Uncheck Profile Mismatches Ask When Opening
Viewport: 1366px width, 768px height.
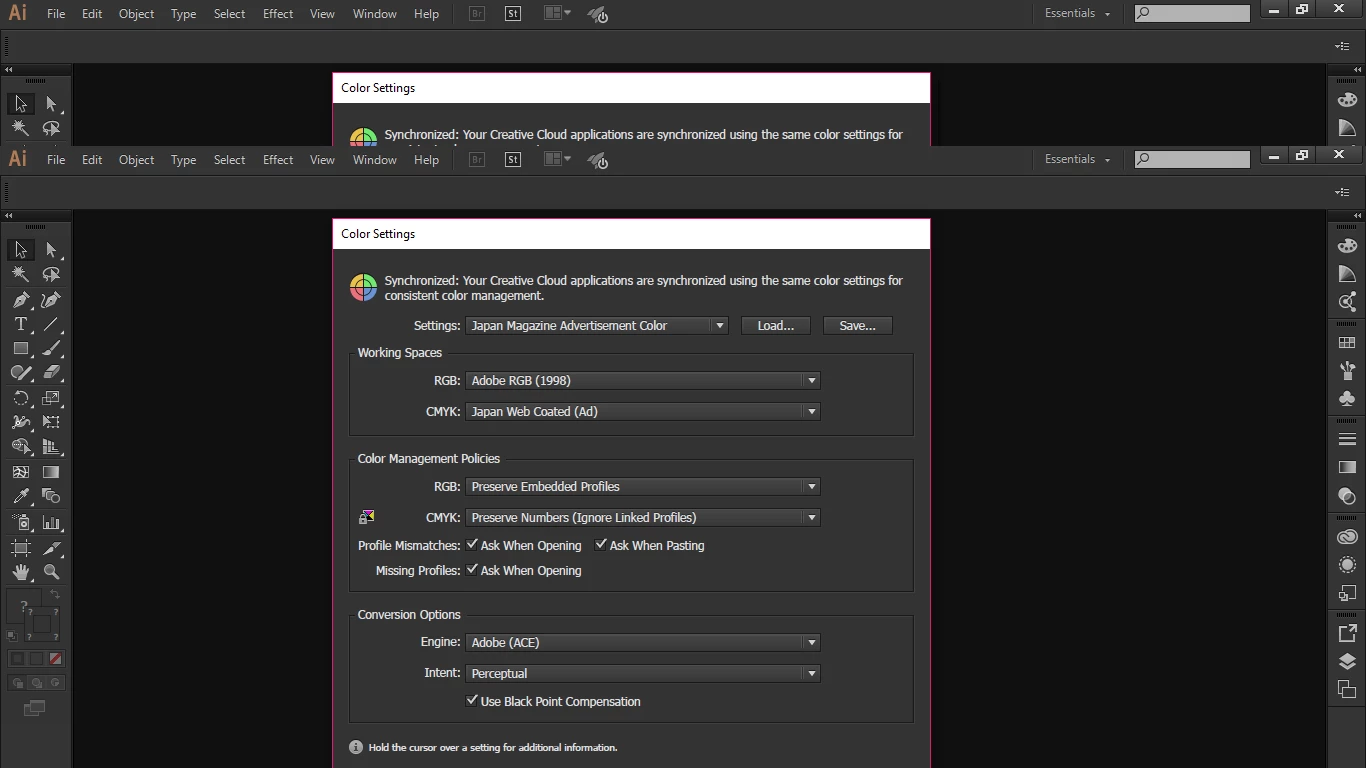click(x=472, y=545)
